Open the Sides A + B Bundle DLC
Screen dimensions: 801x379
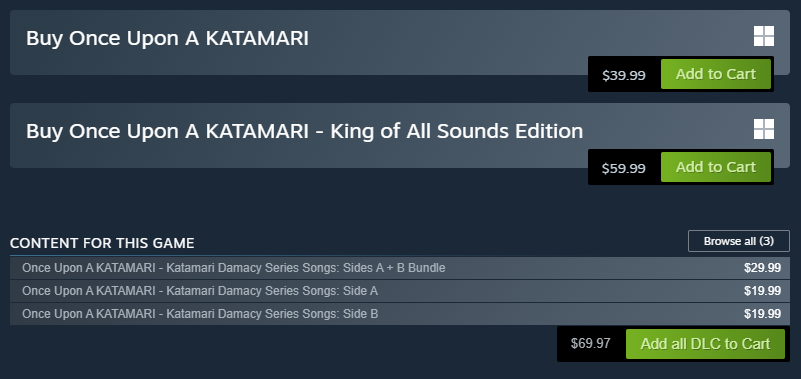click(x=395, y=268)
